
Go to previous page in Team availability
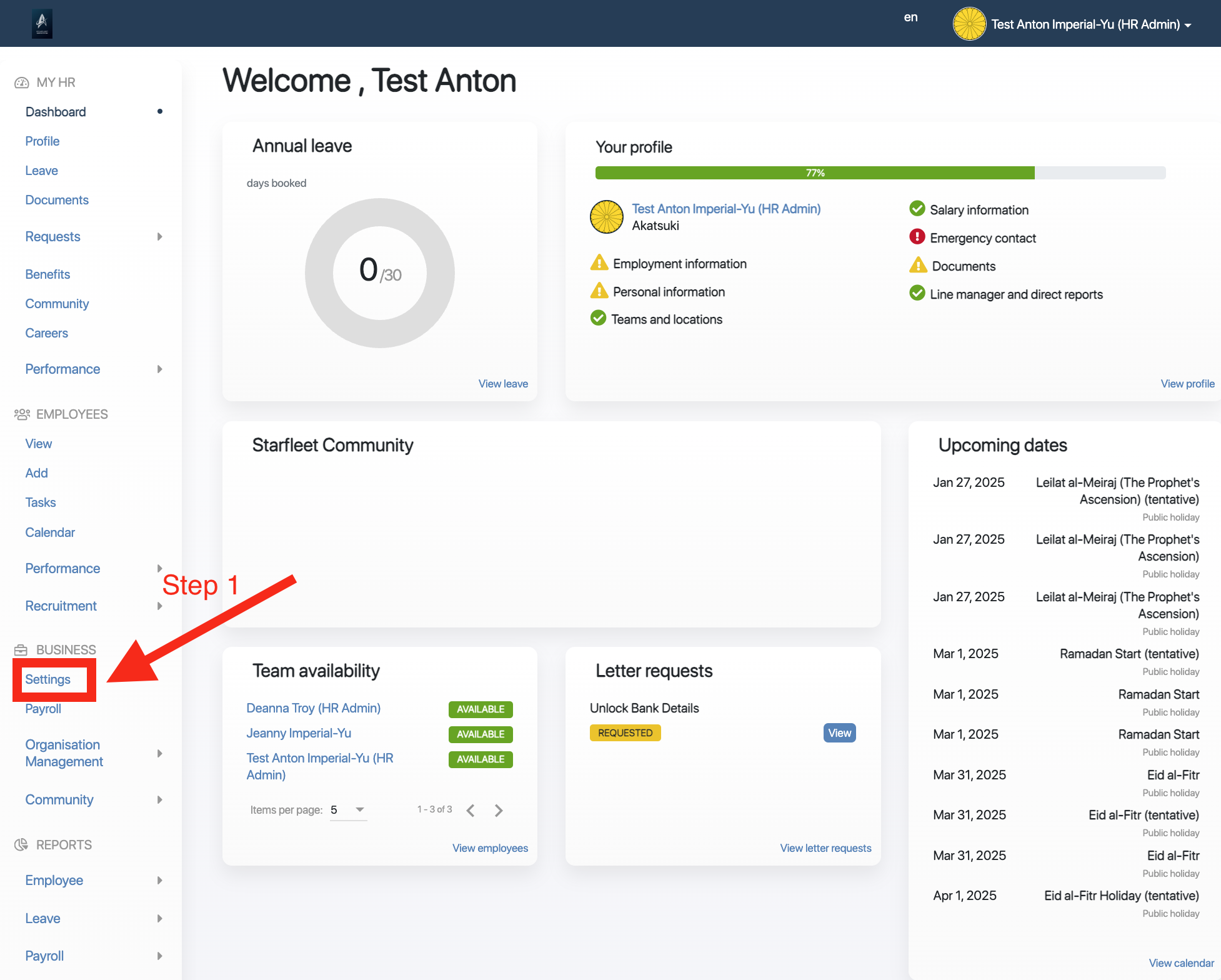[471, 811]
